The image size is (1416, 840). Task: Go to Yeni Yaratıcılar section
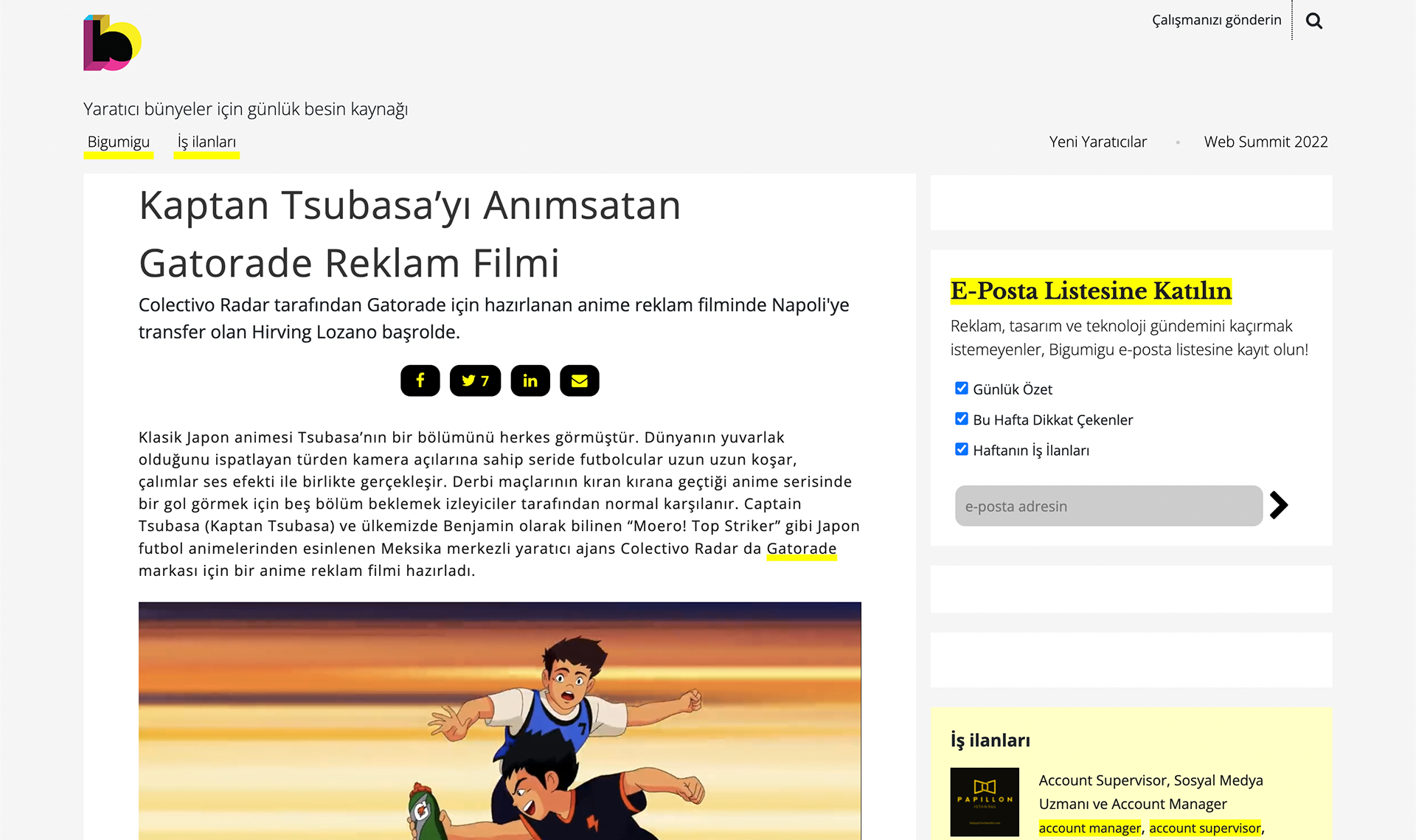1098,142
